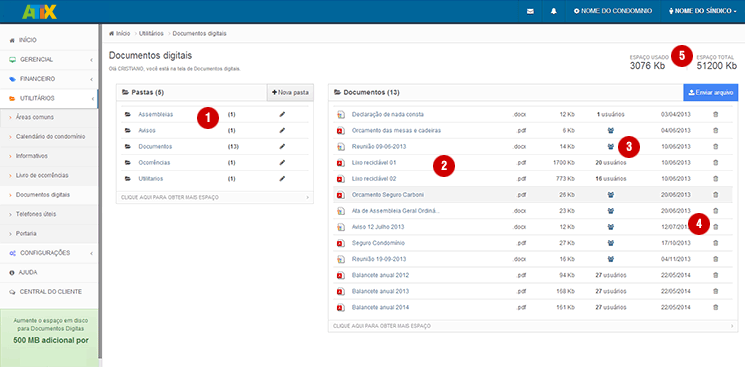Viewport: 745px width, 367px height.
Task: Click PDF file icon of Lixo reciclável 01
Action: 340,163
